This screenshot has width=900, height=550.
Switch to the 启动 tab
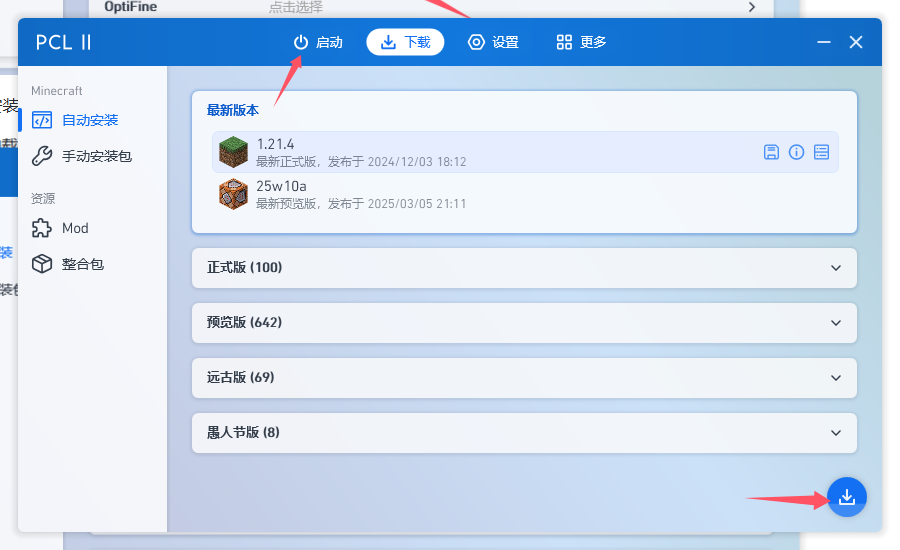point(318,42)
